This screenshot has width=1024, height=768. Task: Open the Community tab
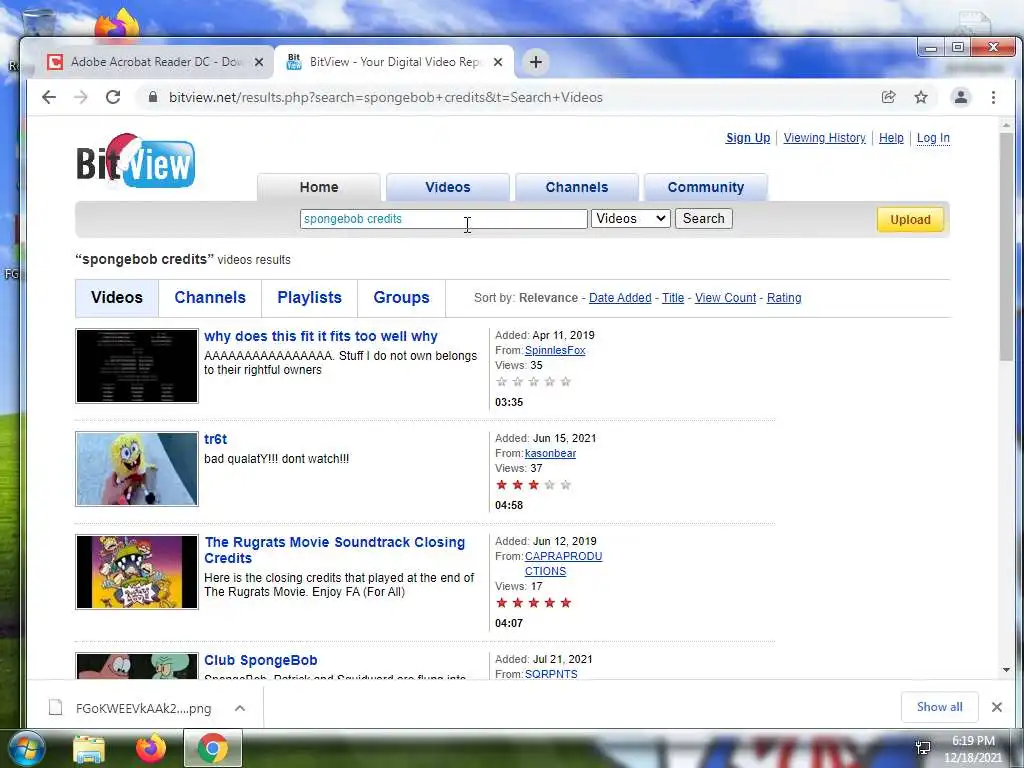point(705,187)
